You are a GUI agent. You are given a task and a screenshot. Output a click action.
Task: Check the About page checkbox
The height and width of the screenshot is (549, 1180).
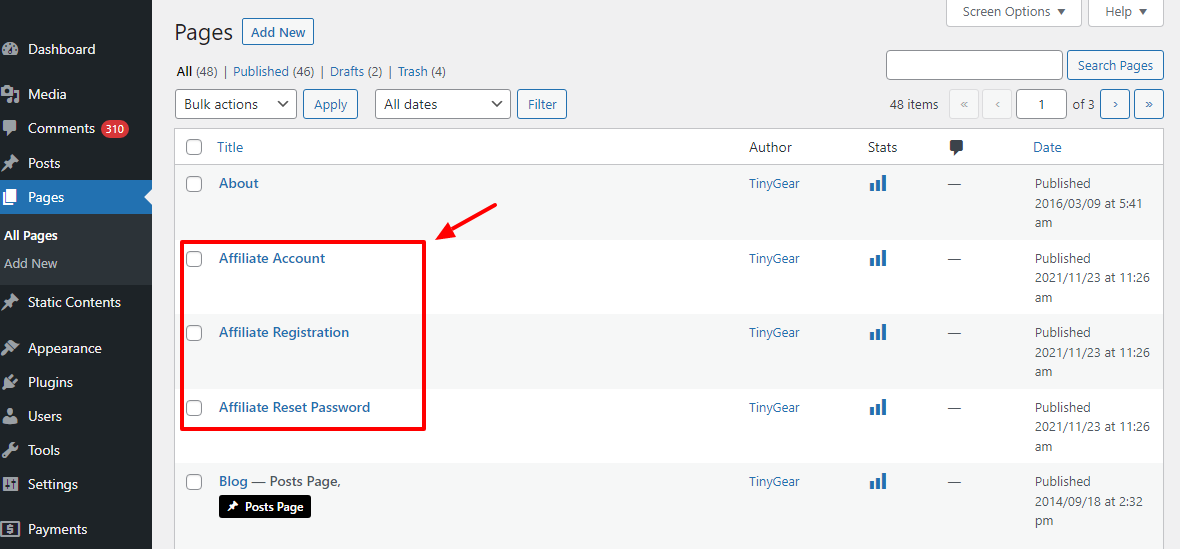tap(194, 184)
